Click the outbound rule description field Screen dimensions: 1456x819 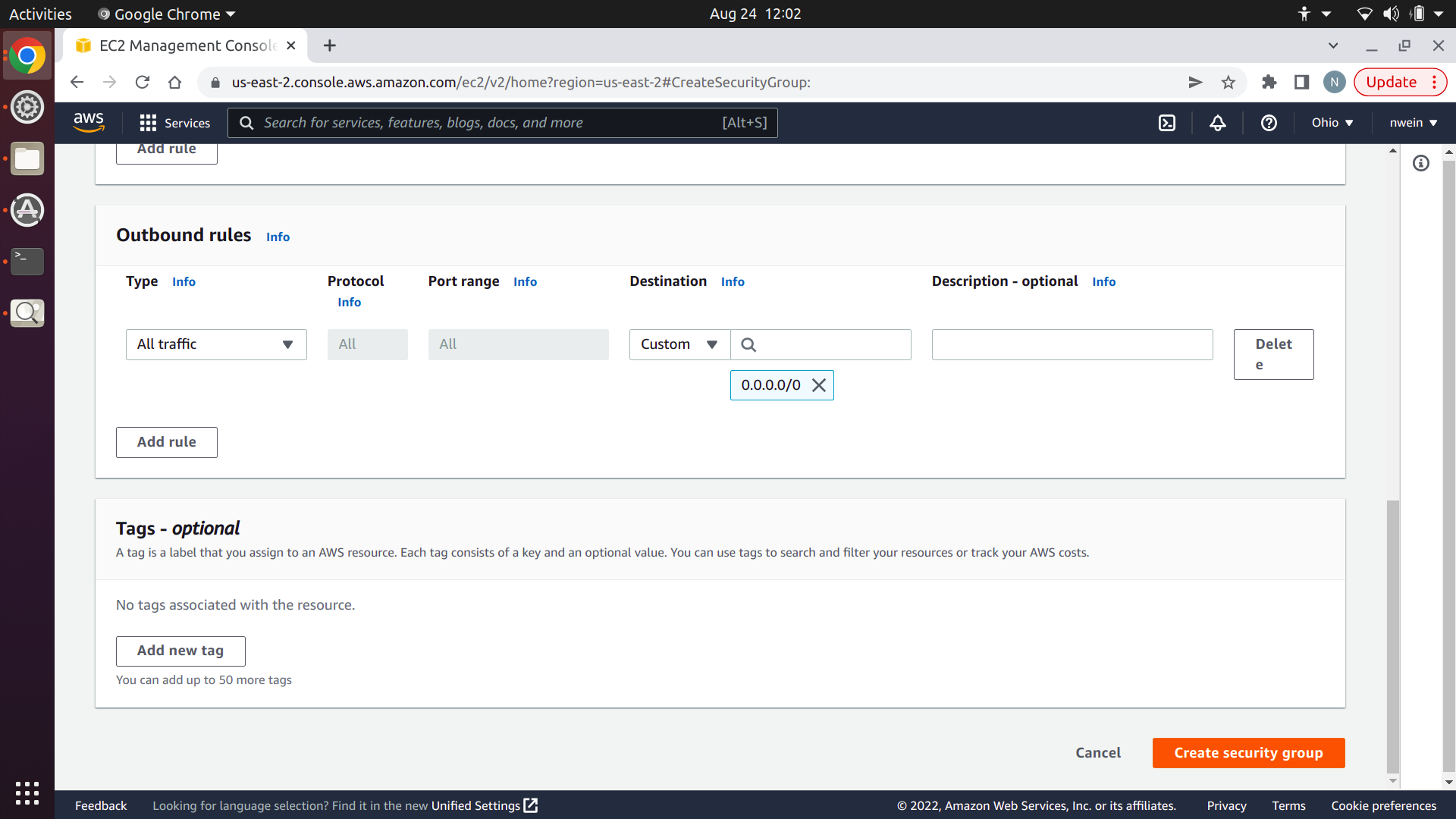pos(1072,344)
